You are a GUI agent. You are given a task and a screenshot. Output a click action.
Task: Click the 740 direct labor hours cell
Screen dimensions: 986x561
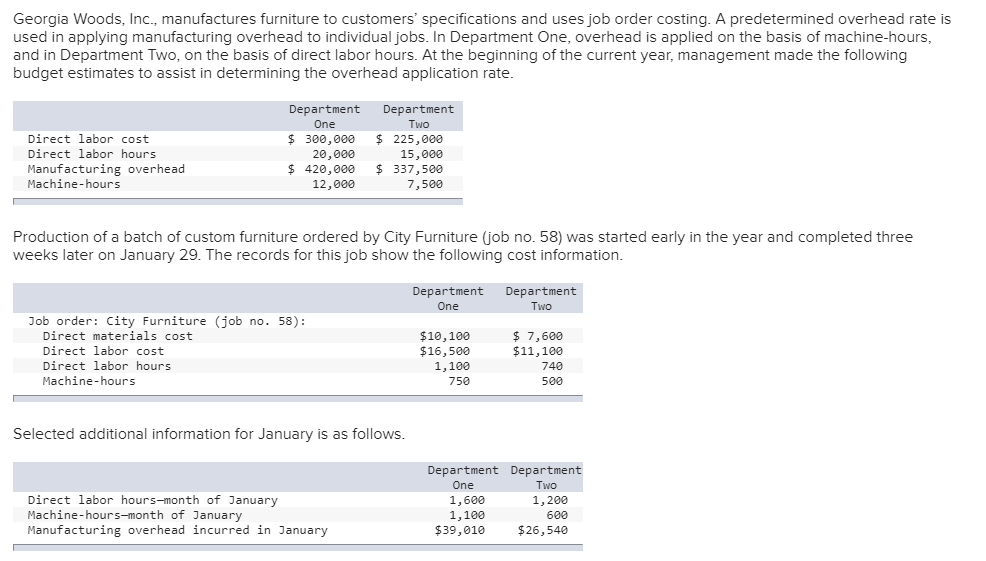click(x=552, y=366)
